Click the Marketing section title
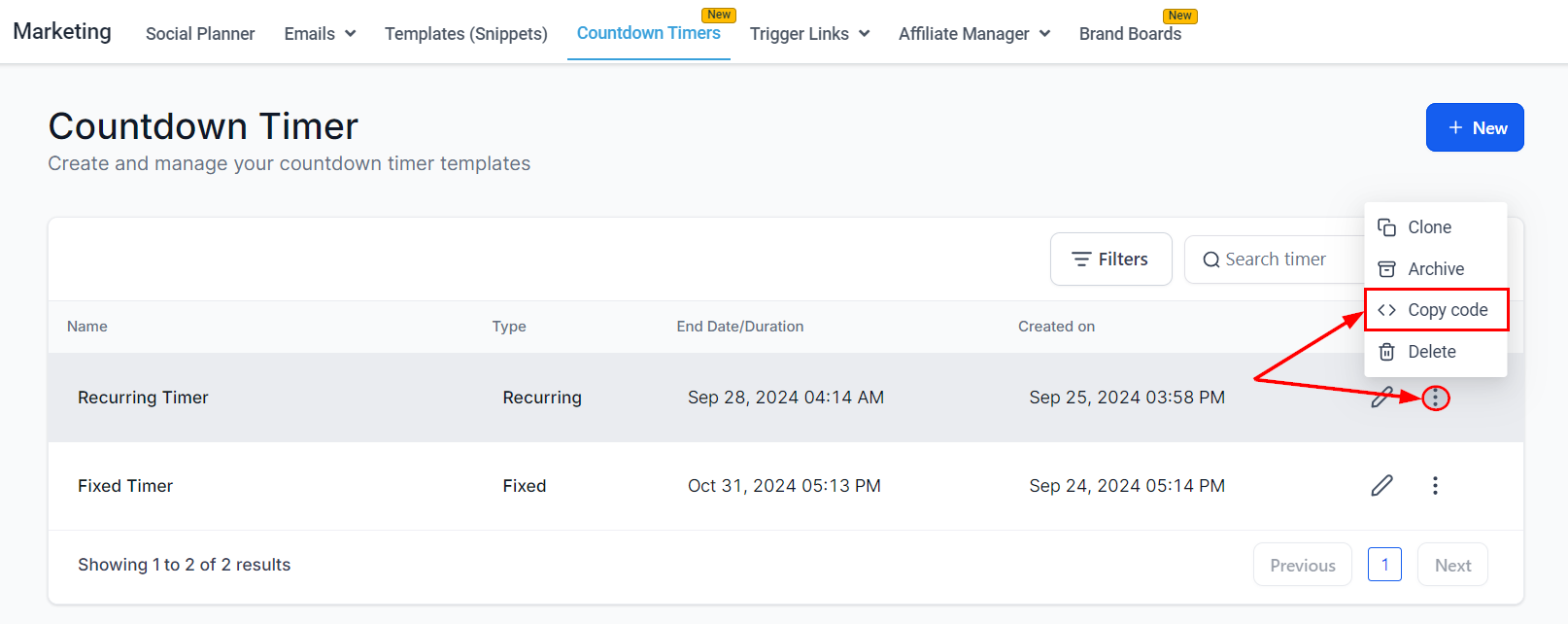Viewport: 1568px width, 624px height. [x=62, y=32]
